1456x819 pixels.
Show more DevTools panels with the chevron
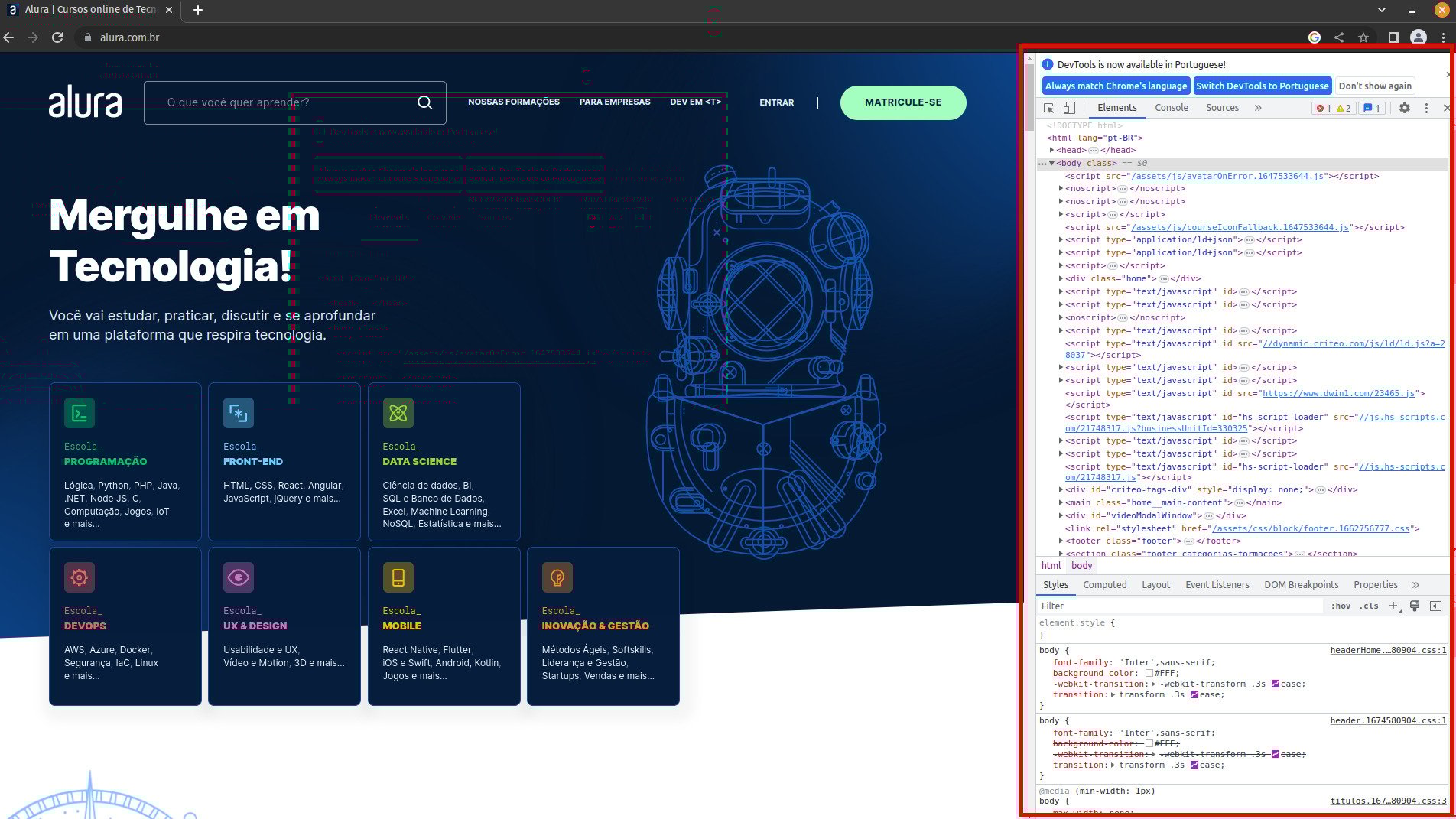point(1258,109)
